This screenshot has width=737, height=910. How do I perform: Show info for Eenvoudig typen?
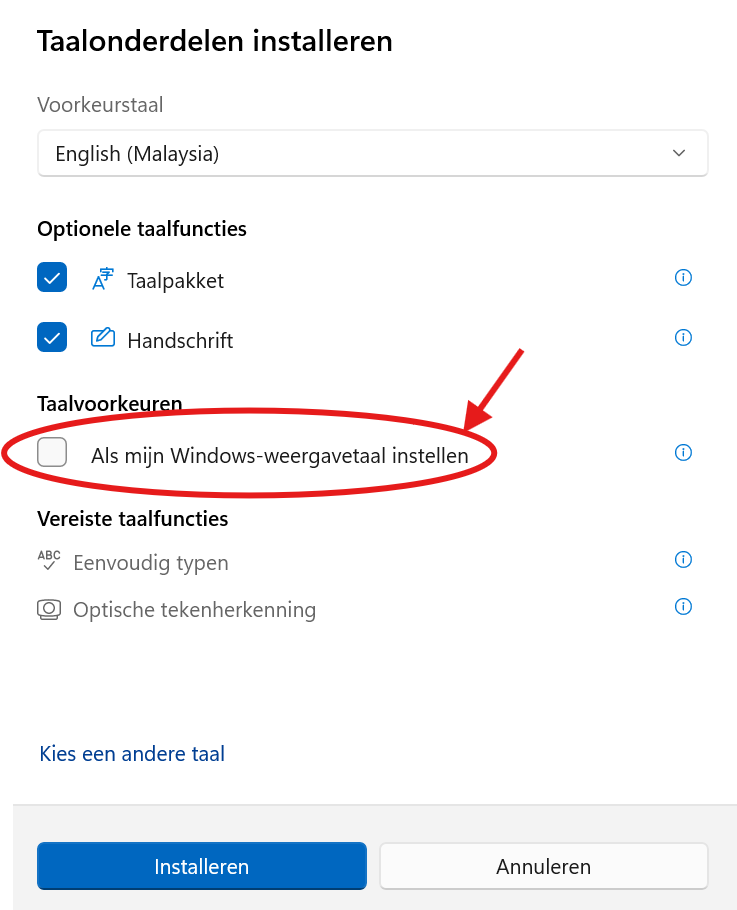coord(684,559)
